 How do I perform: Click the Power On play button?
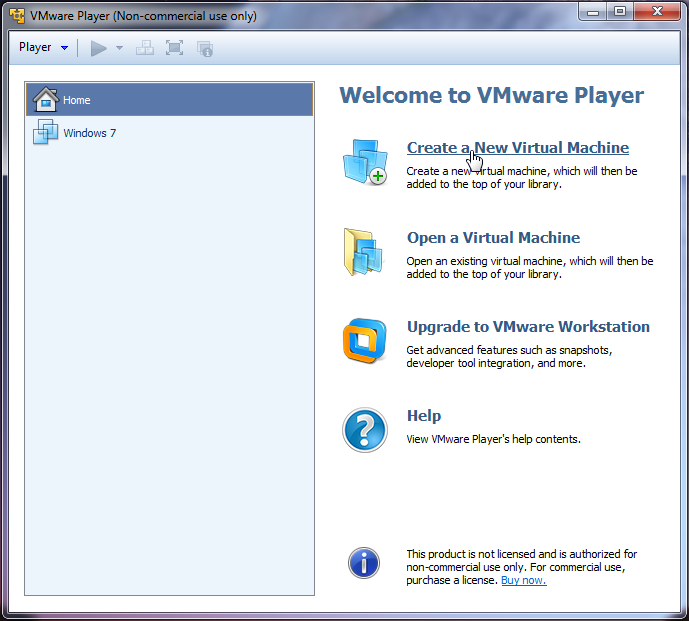tap(98, 48)
